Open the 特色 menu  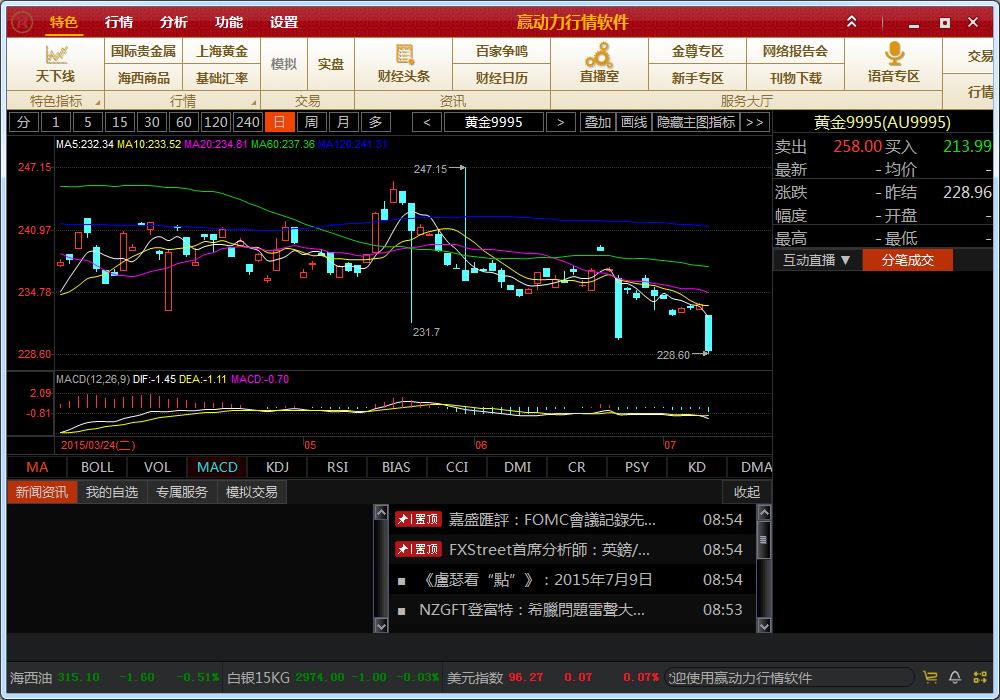pos(63,22)
